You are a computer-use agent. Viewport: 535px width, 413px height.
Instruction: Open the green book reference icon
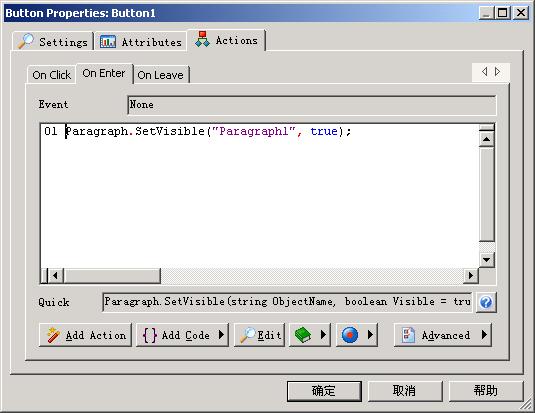[x=303, y=335]
